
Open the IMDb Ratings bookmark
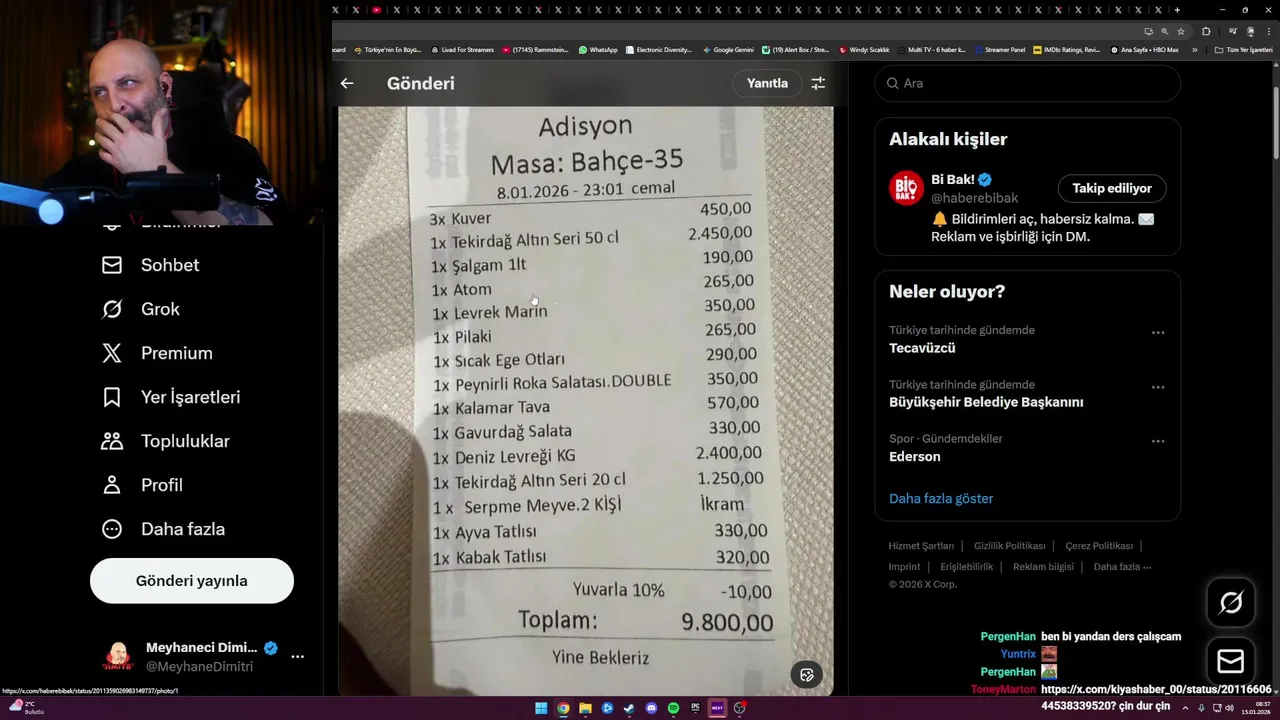1066,49
